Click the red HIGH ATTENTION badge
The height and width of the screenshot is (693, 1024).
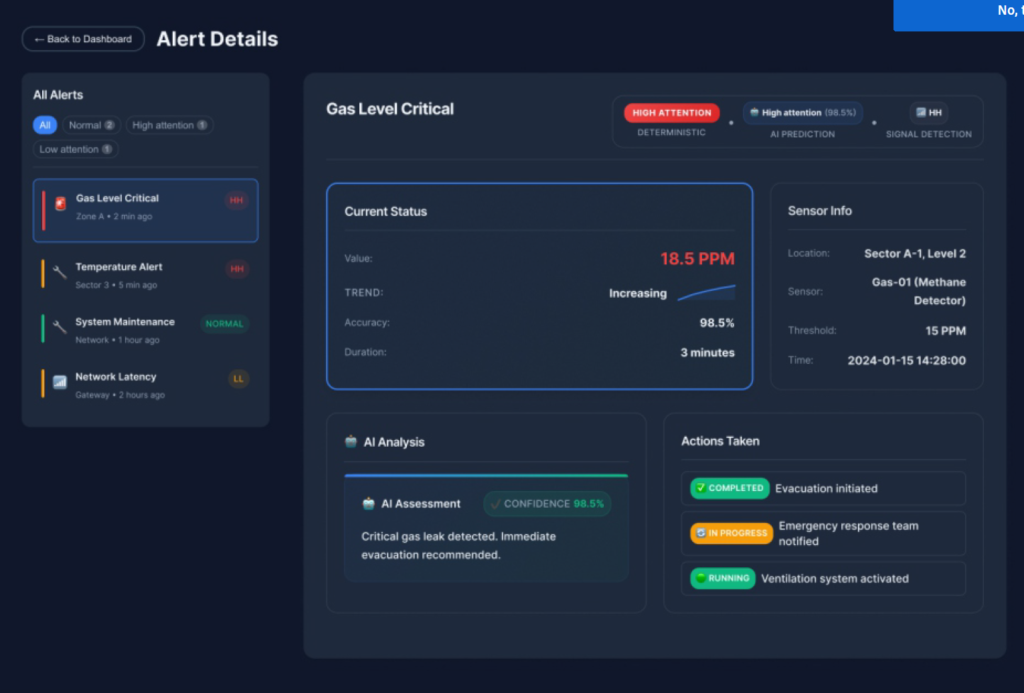click(x=671, y=112)
